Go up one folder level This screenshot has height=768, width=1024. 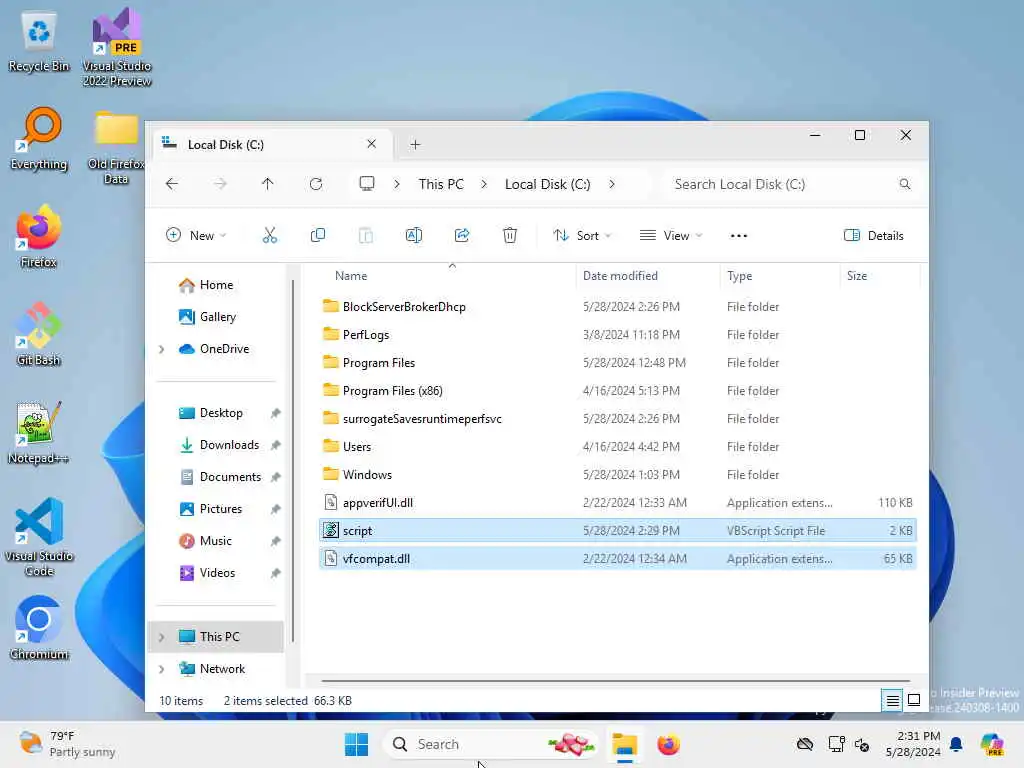pyautogui.click(x=268, y=184)
